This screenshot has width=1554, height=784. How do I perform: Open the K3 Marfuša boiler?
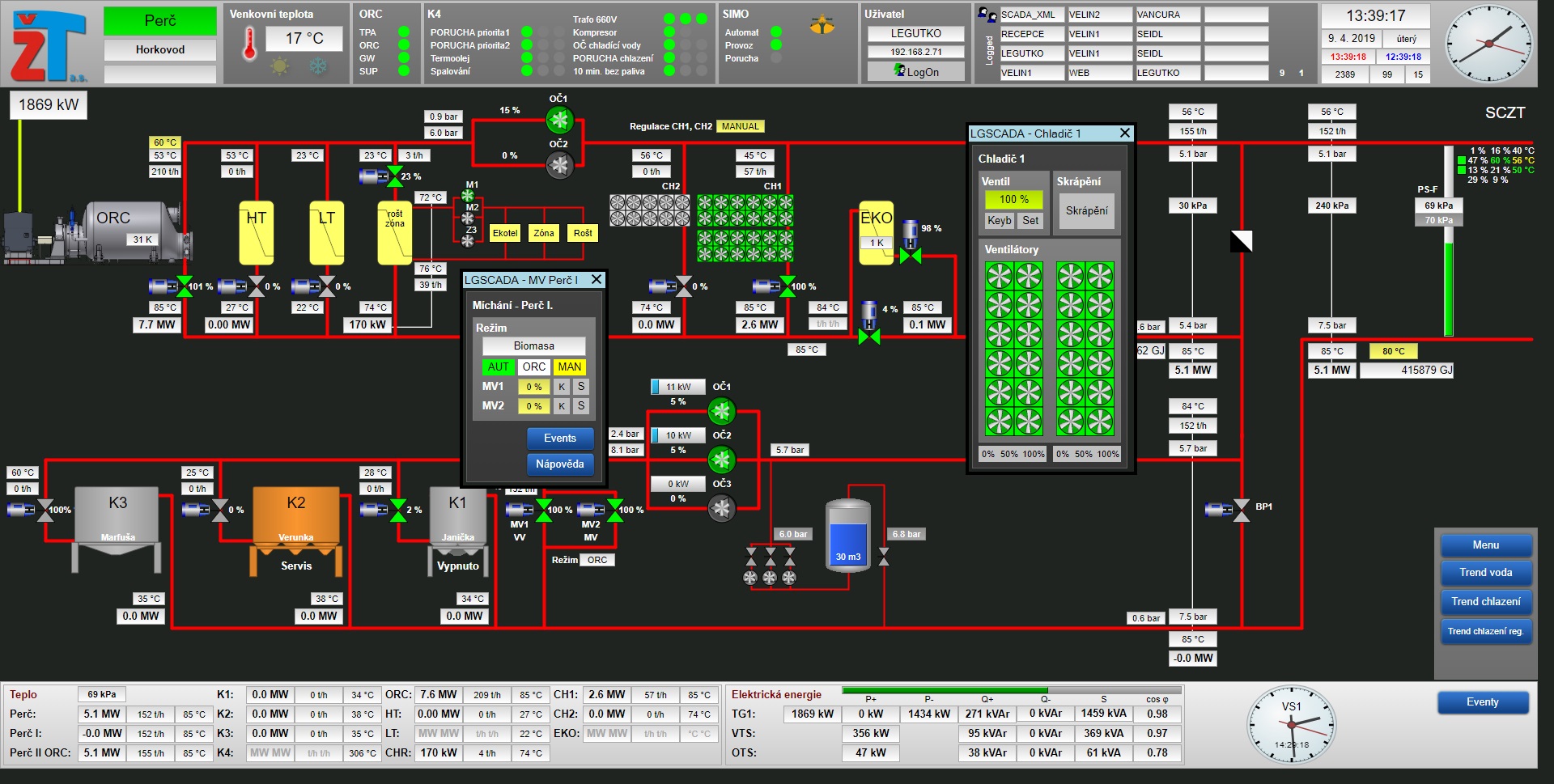tap(117, 528)
